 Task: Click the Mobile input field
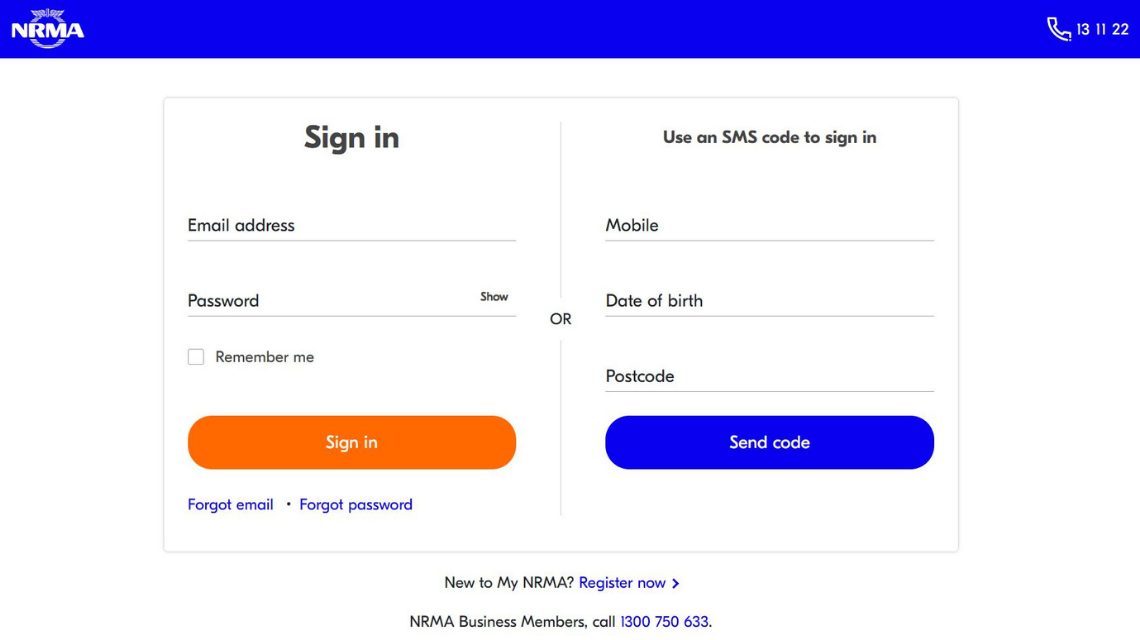point(769,226)
